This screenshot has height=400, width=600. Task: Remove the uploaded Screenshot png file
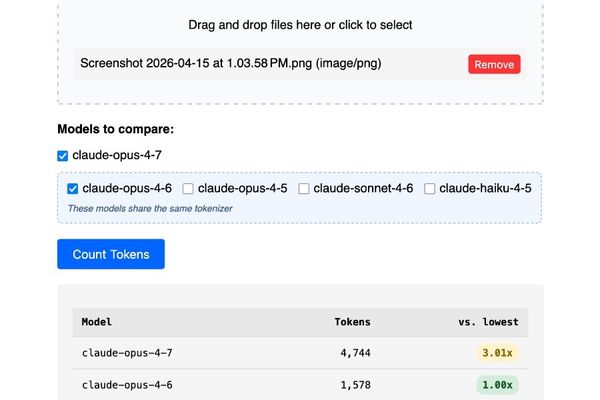[x=494, y=64]
